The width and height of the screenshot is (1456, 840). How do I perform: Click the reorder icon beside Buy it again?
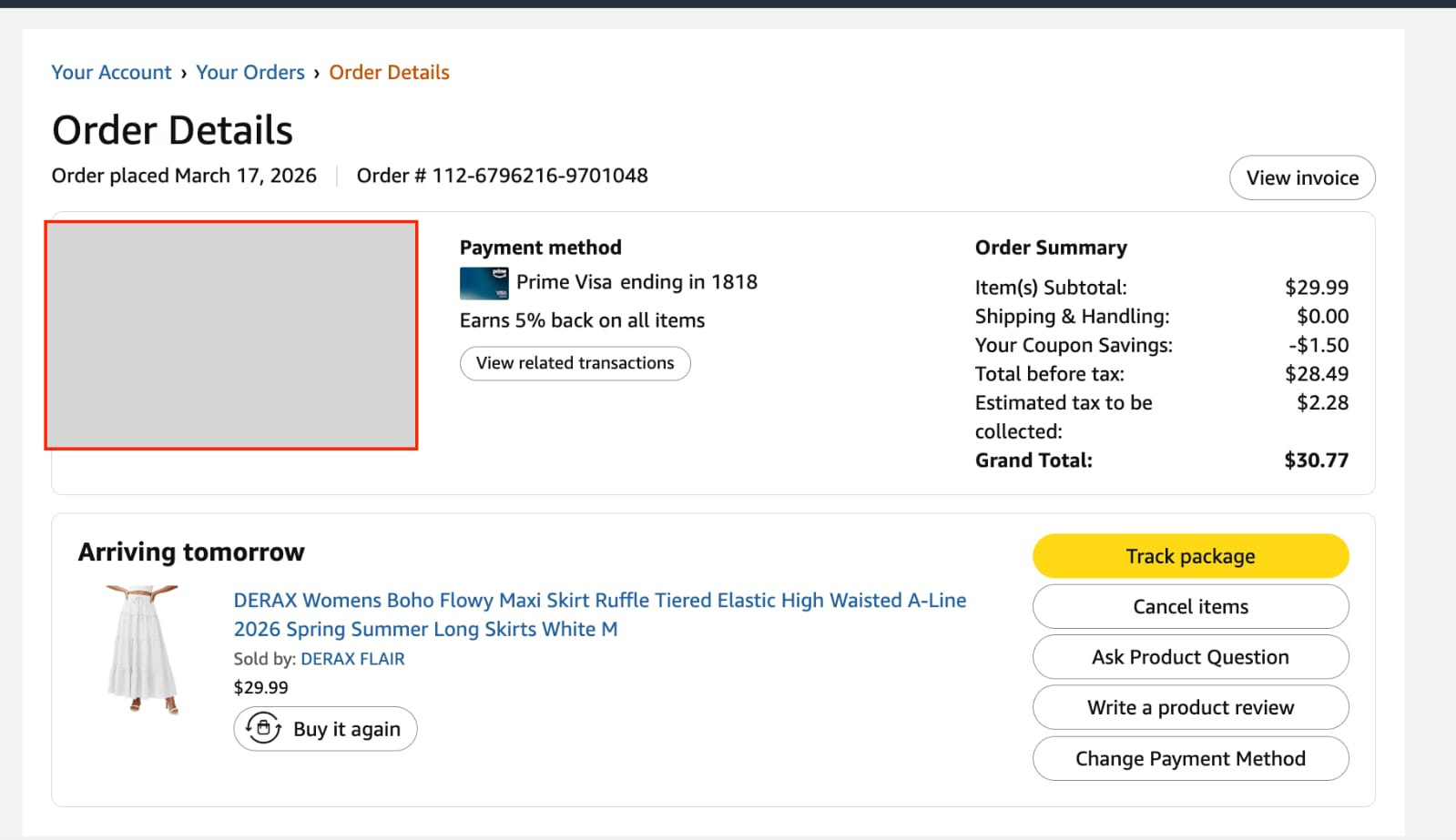point(263,729)
